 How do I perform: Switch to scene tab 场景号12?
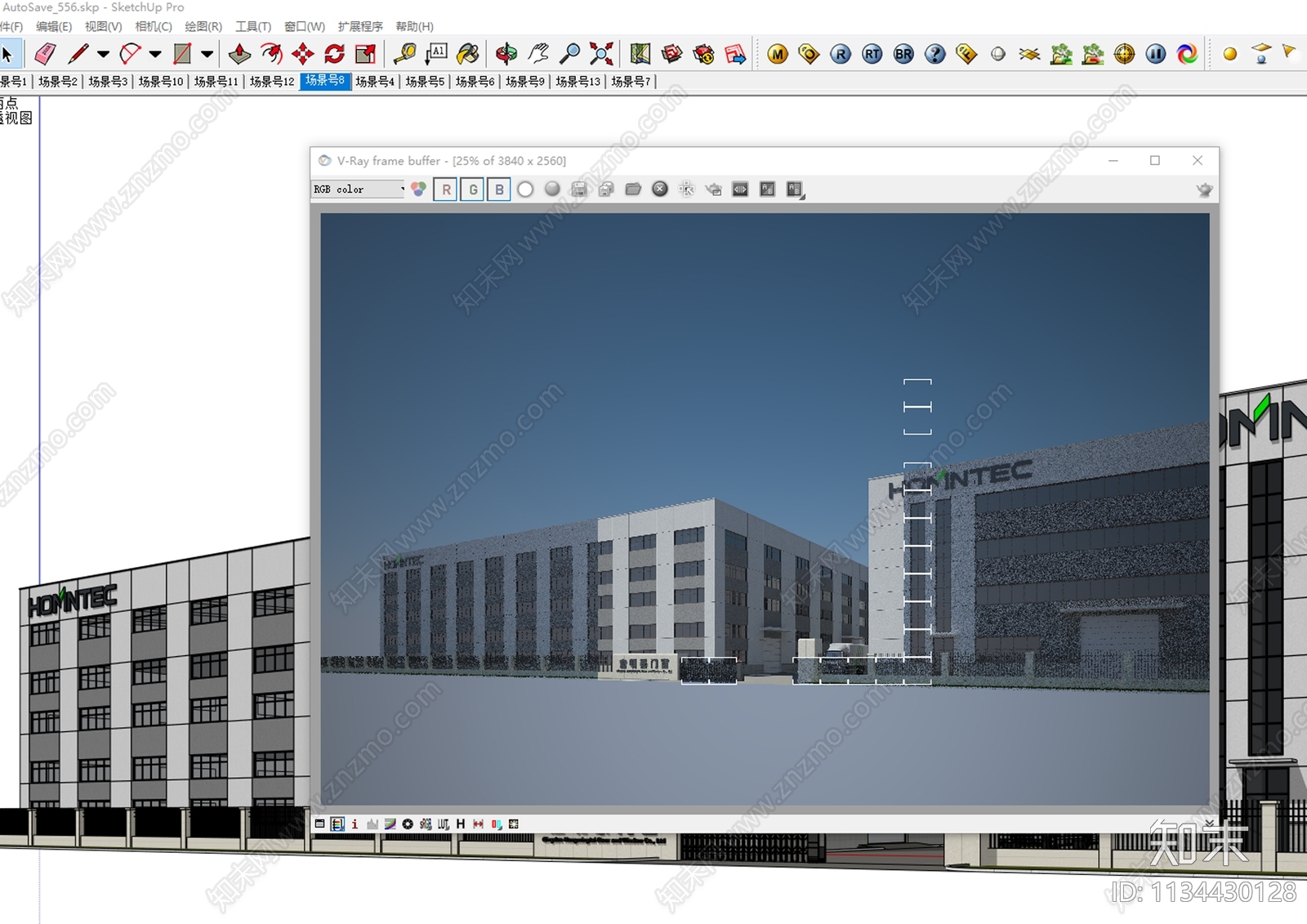[272, 82]
